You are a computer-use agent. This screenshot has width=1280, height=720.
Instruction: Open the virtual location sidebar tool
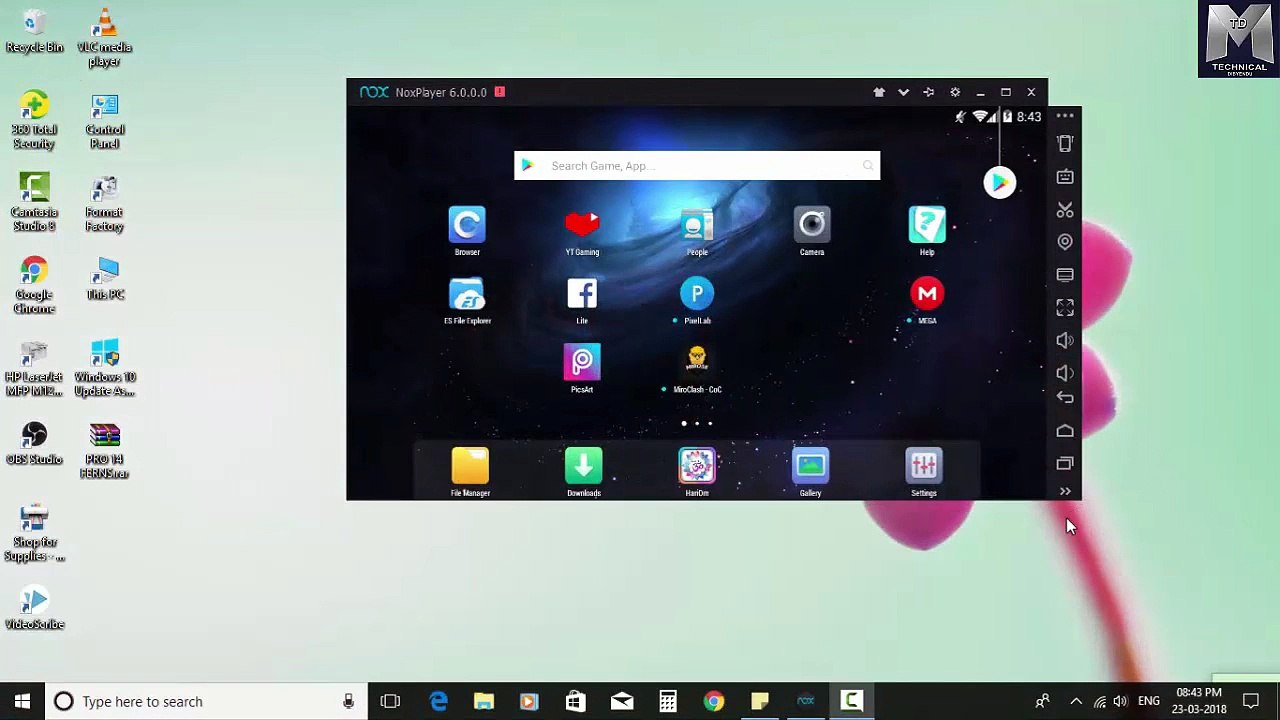click(x=1065, y=242)
